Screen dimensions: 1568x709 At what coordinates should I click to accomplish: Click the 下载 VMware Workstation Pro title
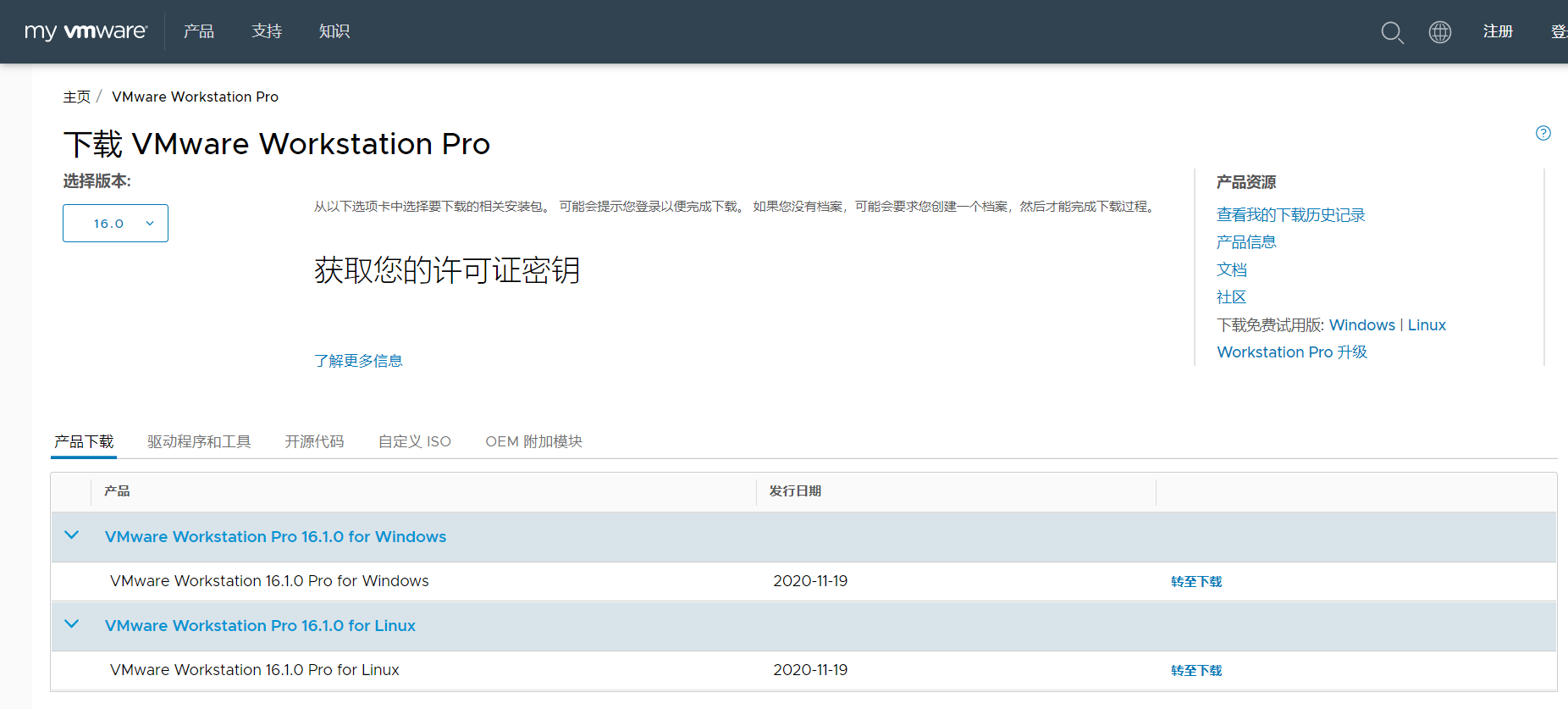[x=277, y=144]
